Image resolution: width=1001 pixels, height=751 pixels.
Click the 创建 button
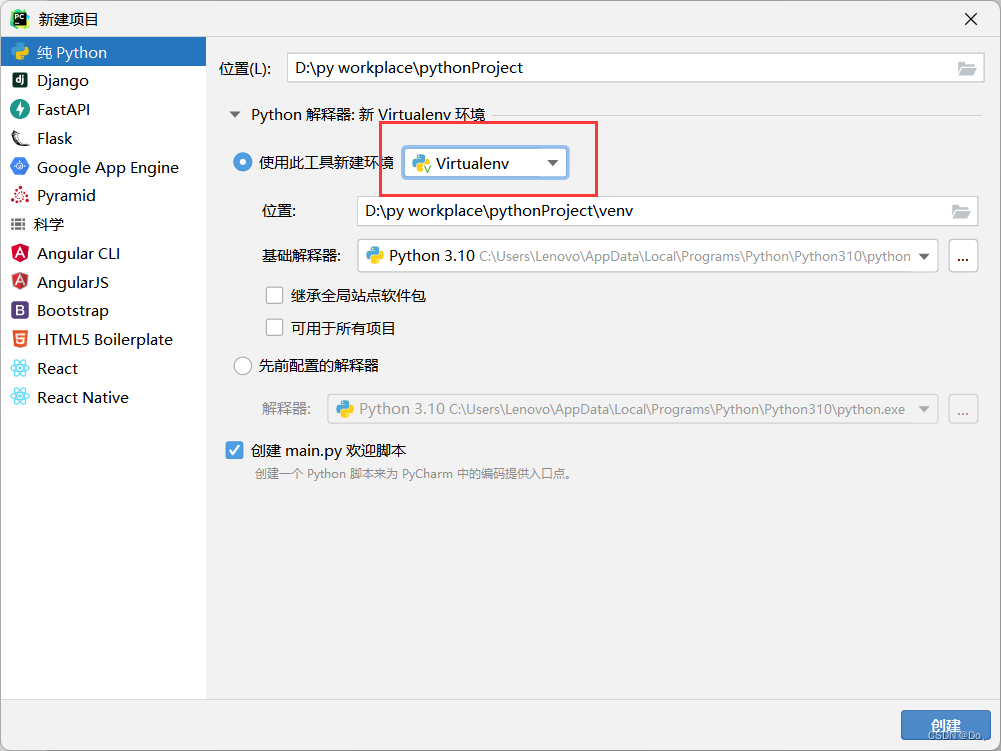(x=944, y=725)
